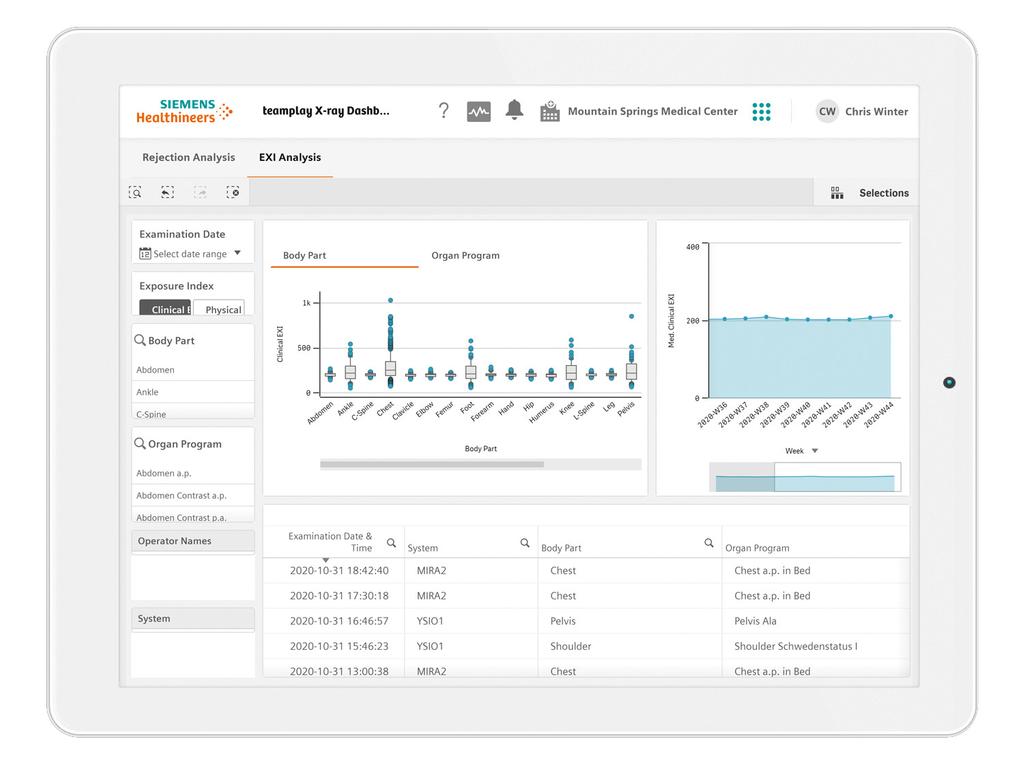Screen dimensions: 1024x768
Task: Click the search icon in Body Part filter
Action: pos(141,340)
